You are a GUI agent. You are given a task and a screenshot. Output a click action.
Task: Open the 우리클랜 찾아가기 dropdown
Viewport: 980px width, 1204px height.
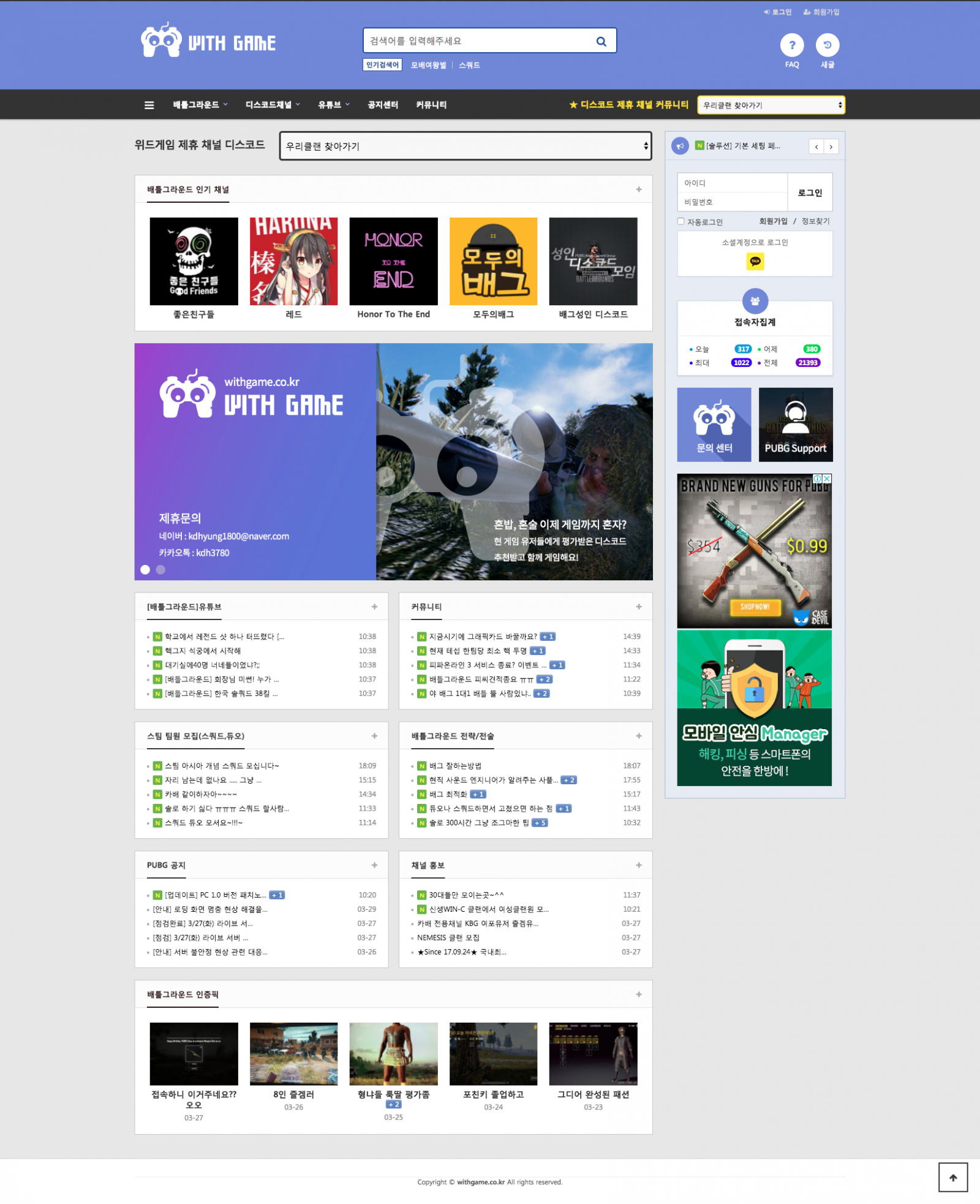[464, 146]
